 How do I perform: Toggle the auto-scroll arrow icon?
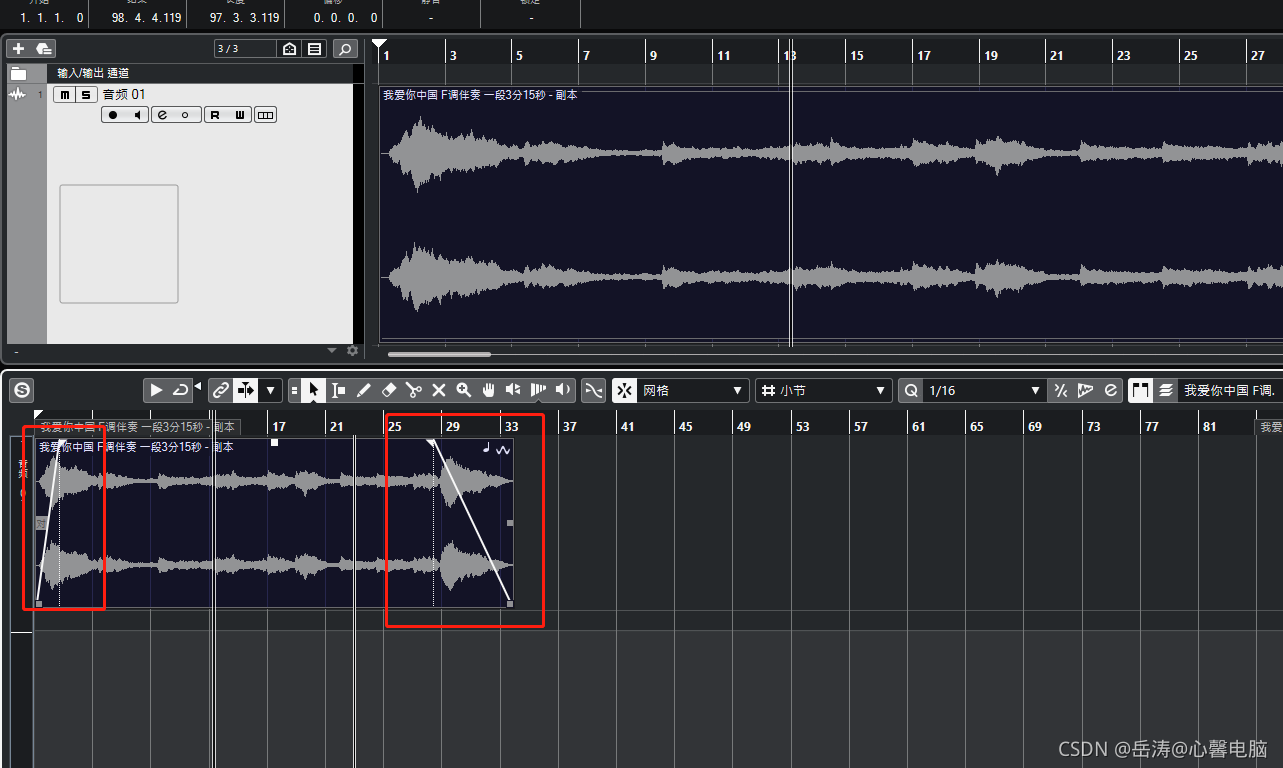coord(246,390)
